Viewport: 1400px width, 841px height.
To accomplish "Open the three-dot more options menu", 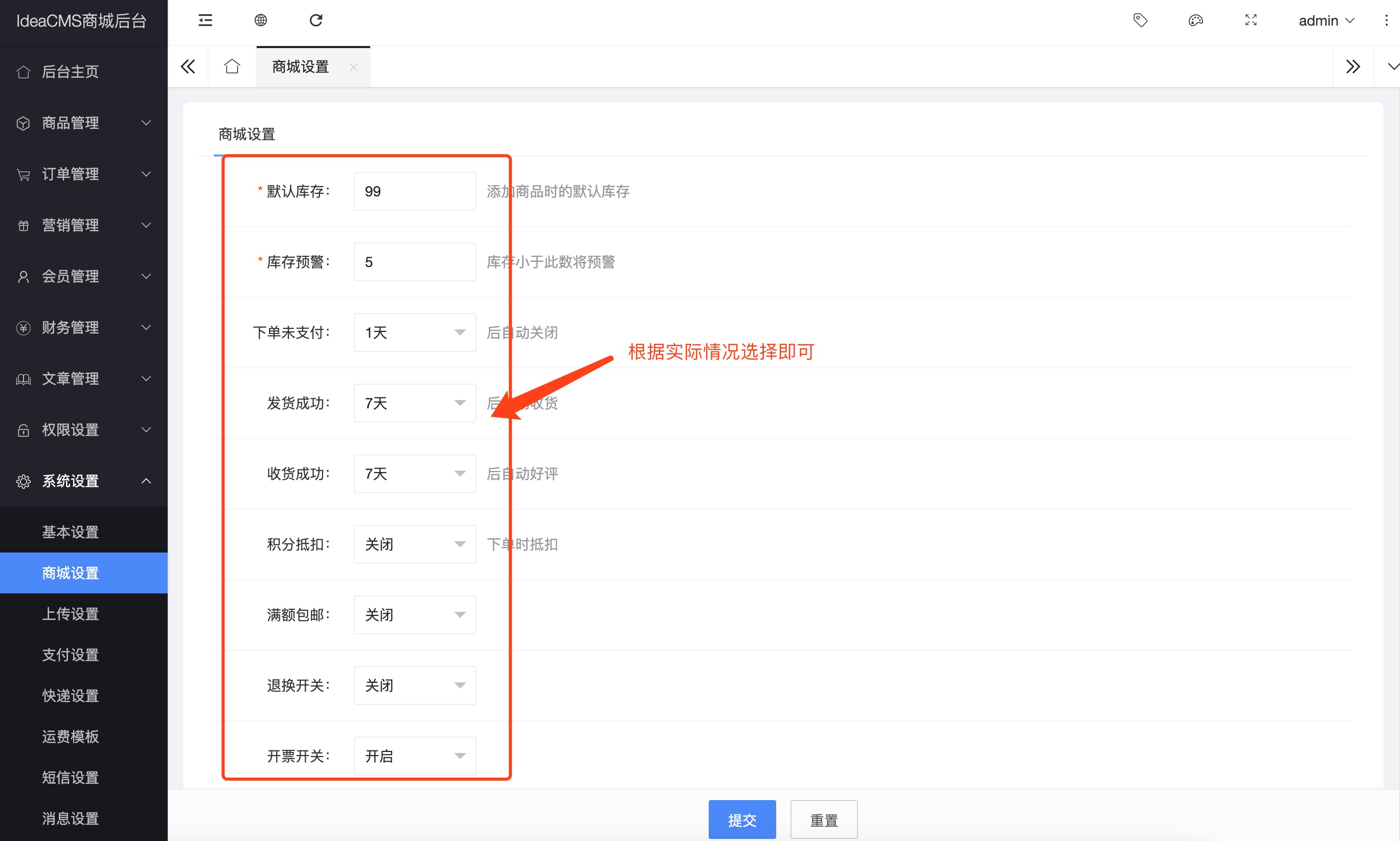I will coord(1386,20).
